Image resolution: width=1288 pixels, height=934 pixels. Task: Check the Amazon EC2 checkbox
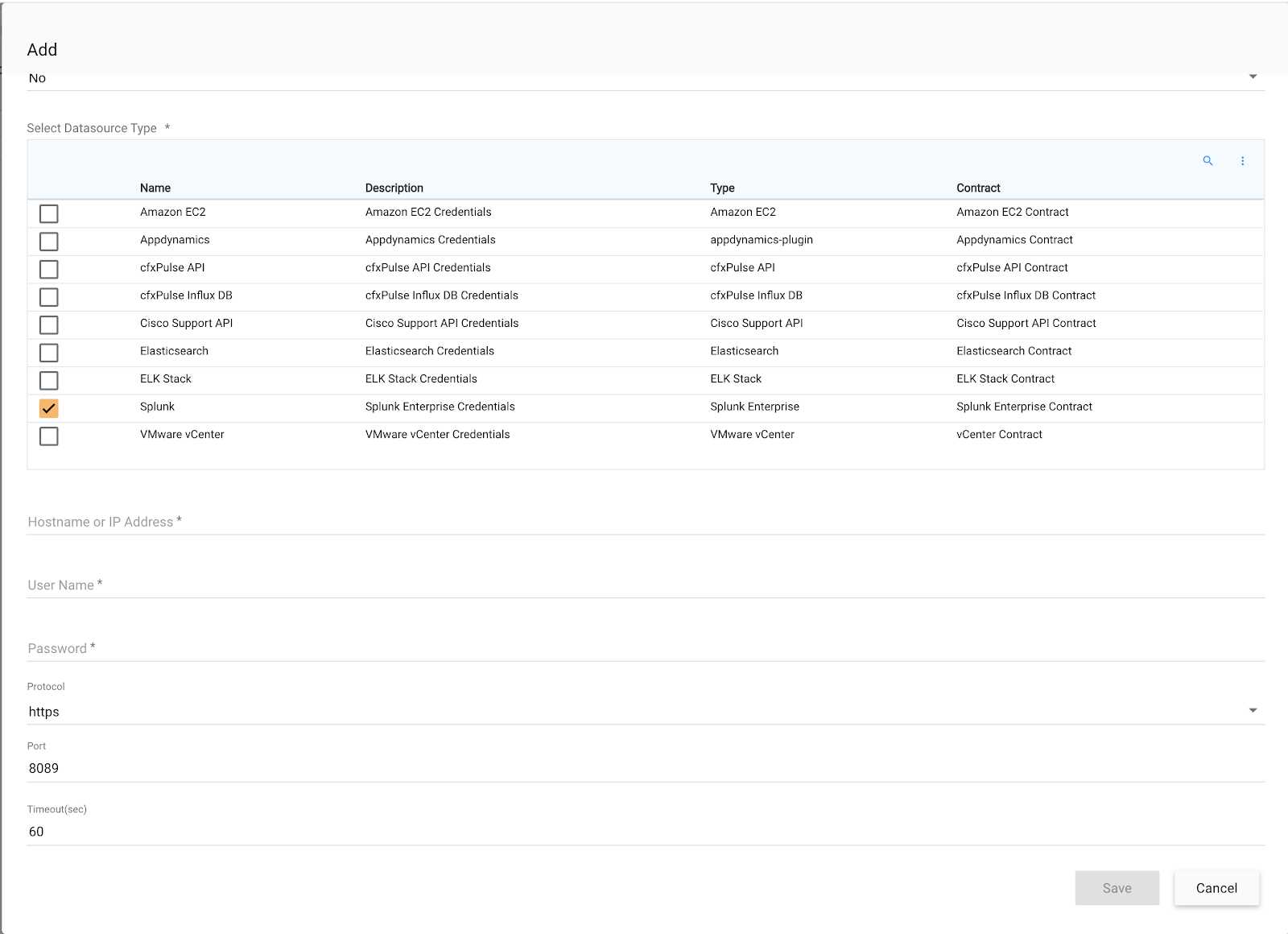(x=49, y=213)
